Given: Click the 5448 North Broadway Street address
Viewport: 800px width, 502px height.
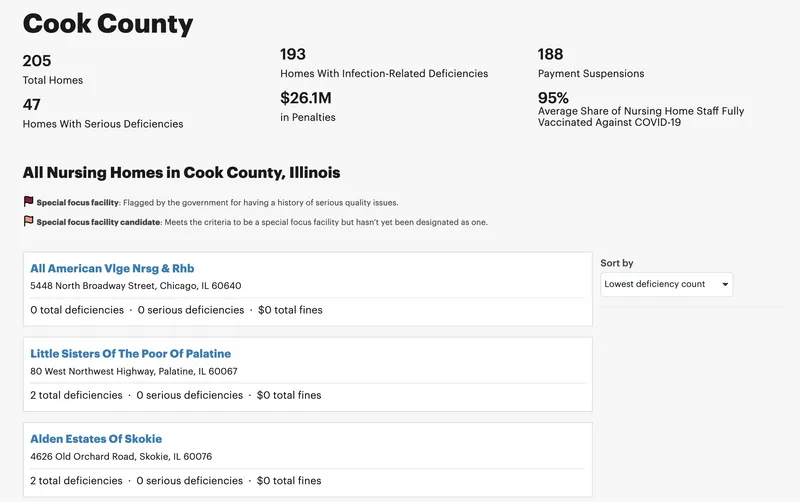Looking at the screenshot, I should click(x=136, y=286).
